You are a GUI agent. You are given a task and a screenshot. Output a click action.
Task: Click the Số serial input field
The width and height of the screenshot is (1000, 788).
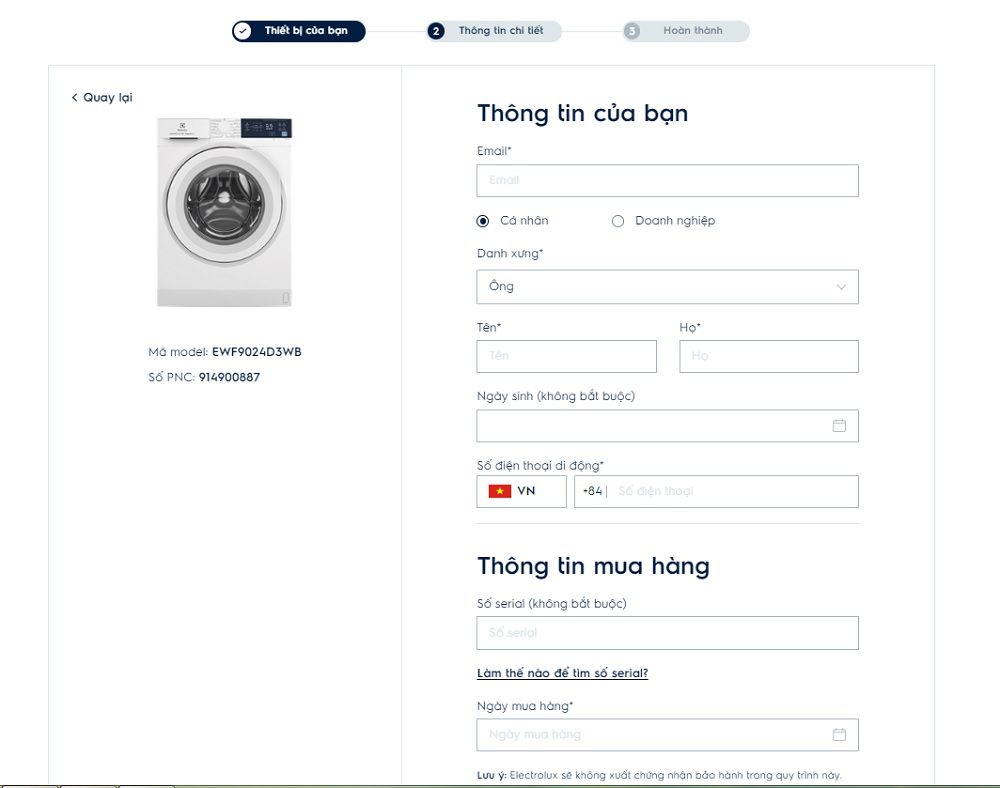[x=667, y=633]
